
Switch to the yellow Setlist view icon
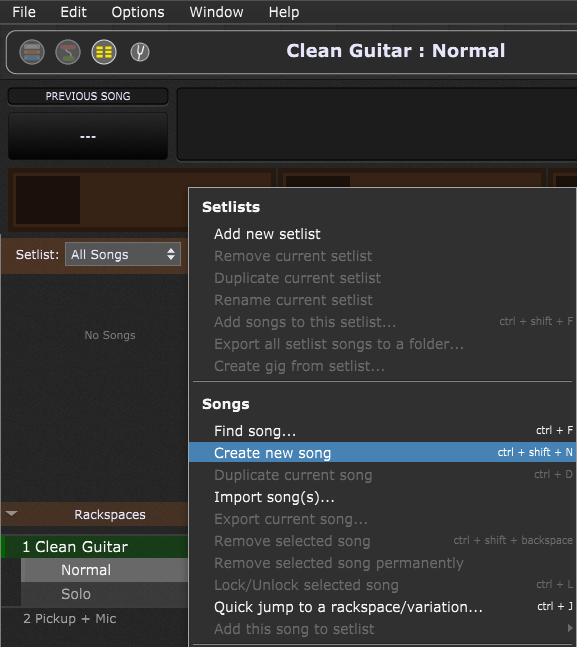click(x=104, y=52)
